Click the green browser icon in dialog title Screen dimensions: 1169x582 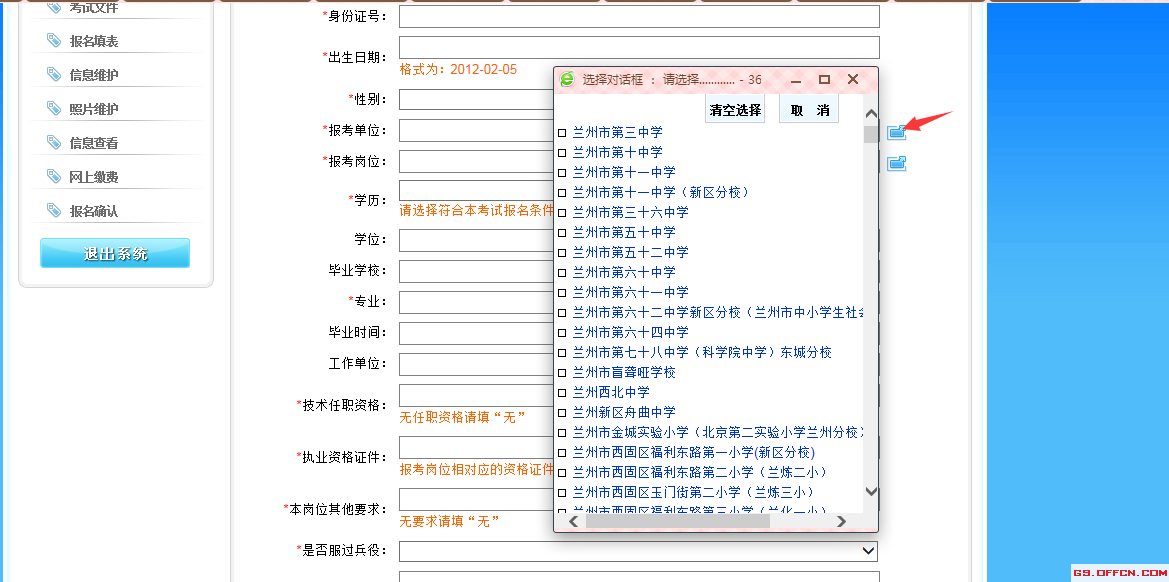click(568, 79)
